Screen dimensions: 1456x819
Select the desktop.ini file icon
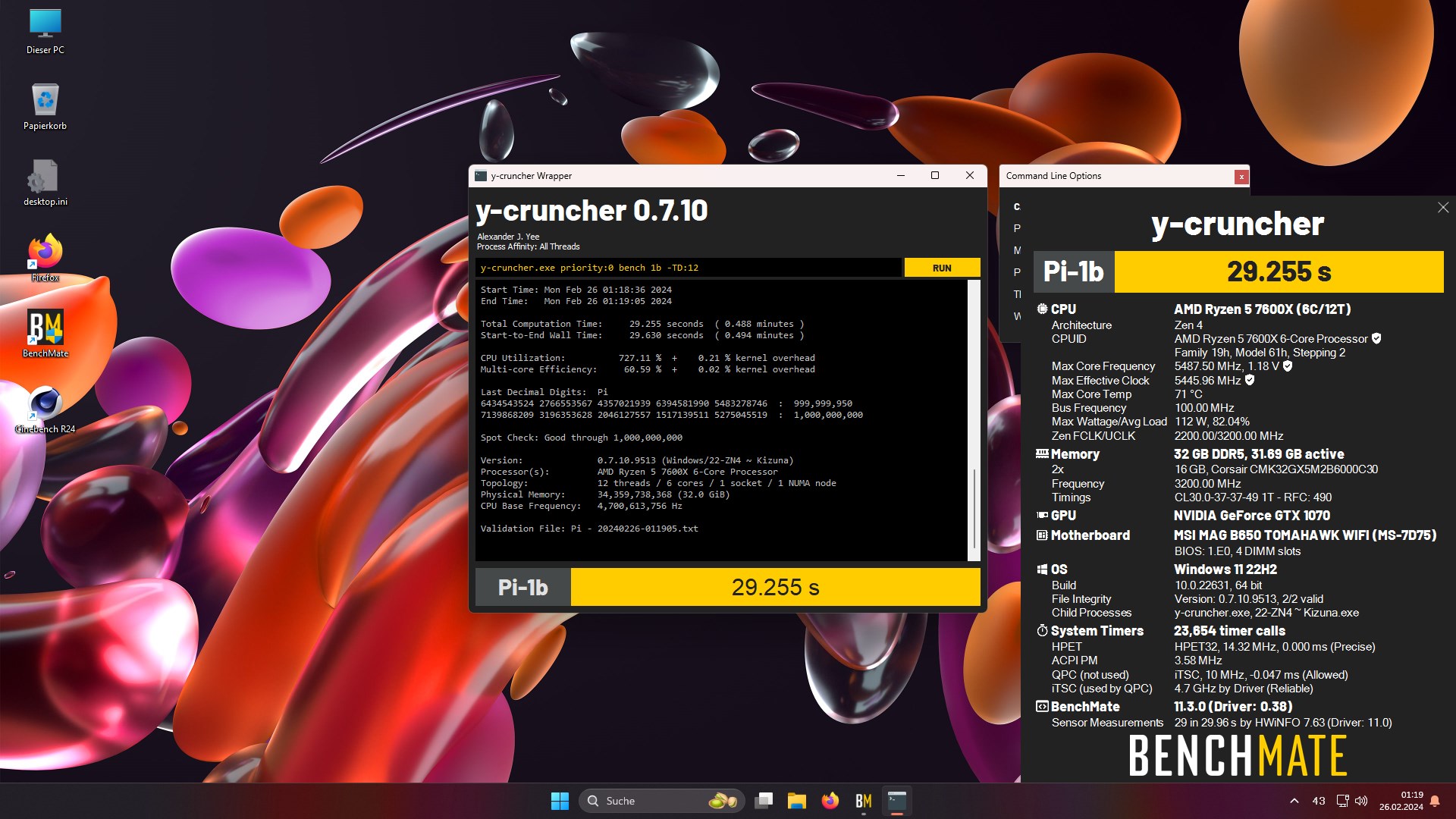coord(45,183)
